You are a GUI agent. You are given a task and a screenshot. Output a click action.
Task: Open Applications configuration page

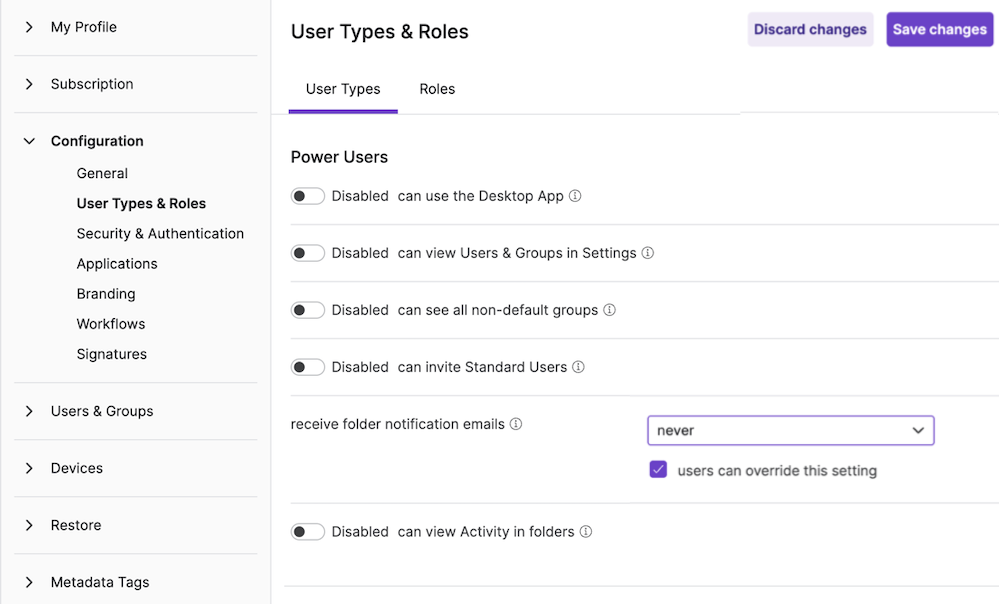(117, 264)
